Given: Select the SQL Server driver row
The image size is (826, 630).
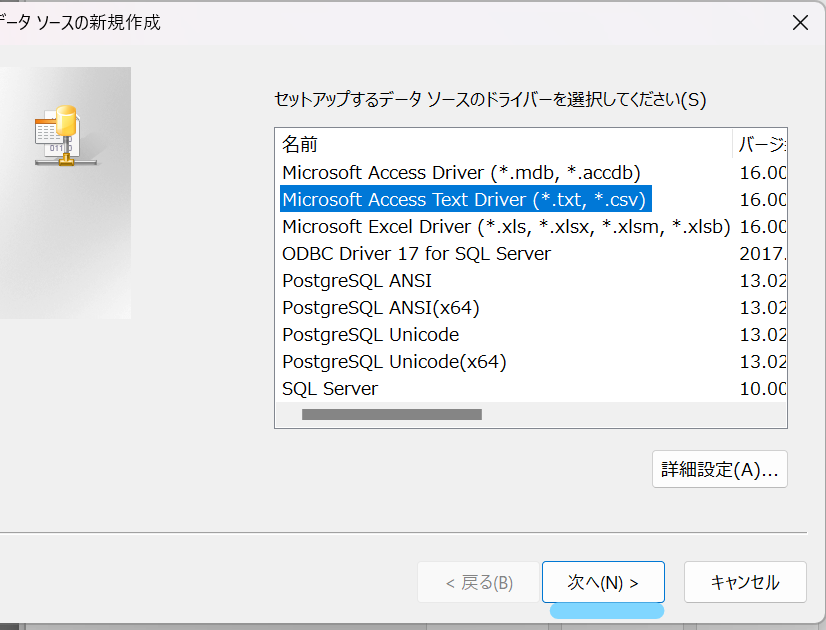Looking at the screenshot, I should [x=330, y=389].
